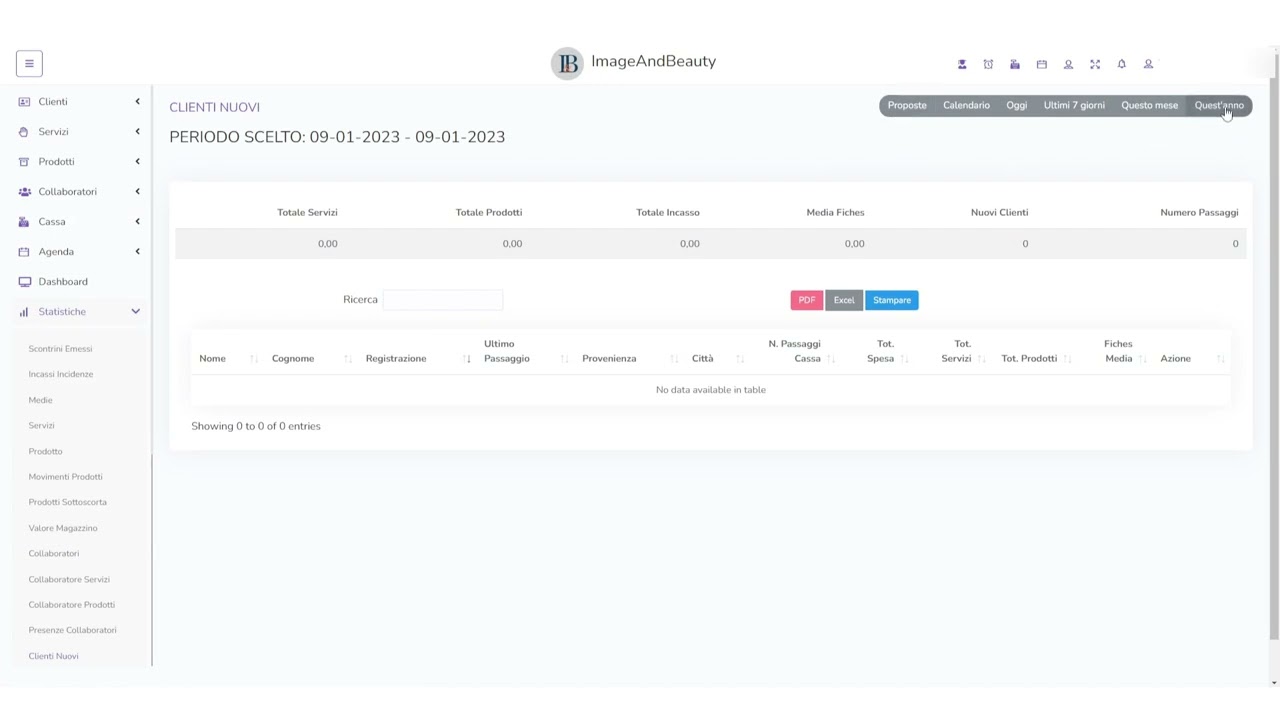Export table with the PDF button
The height and width of the screenshot is (720, 1280).
(807, 300)
